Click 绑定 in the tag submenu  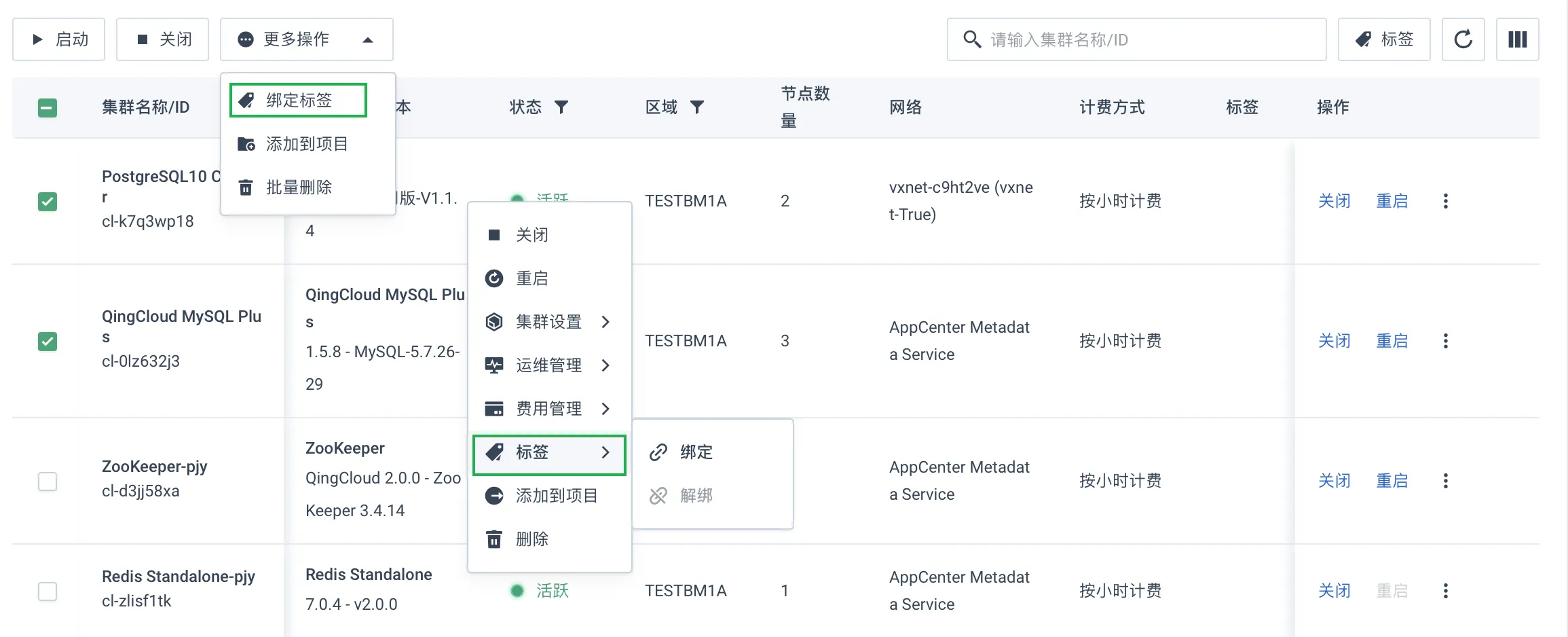pyautogui.click(x=712, y=452)
